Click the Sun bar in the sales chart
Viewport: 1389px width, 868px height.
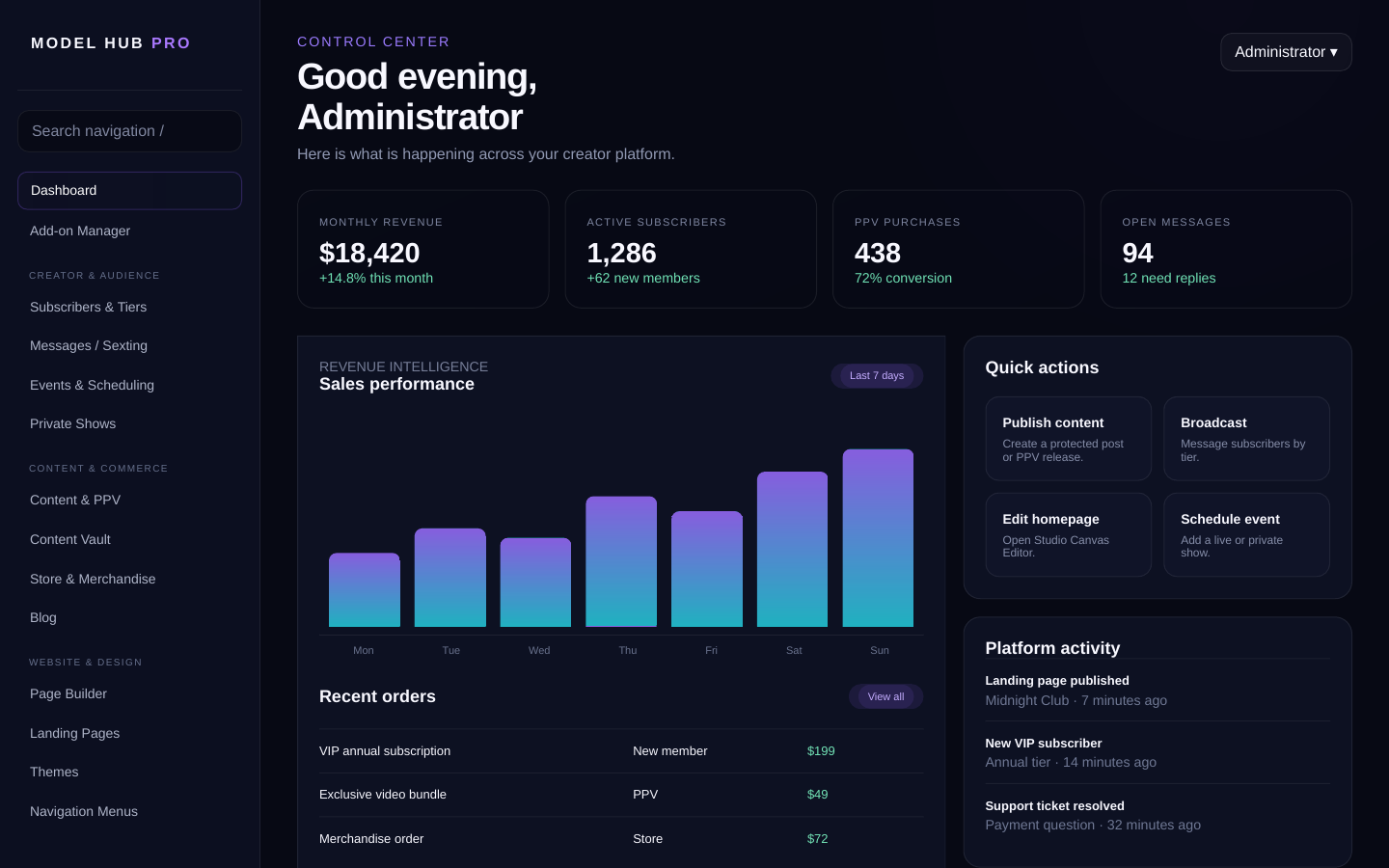coord(878,538)
